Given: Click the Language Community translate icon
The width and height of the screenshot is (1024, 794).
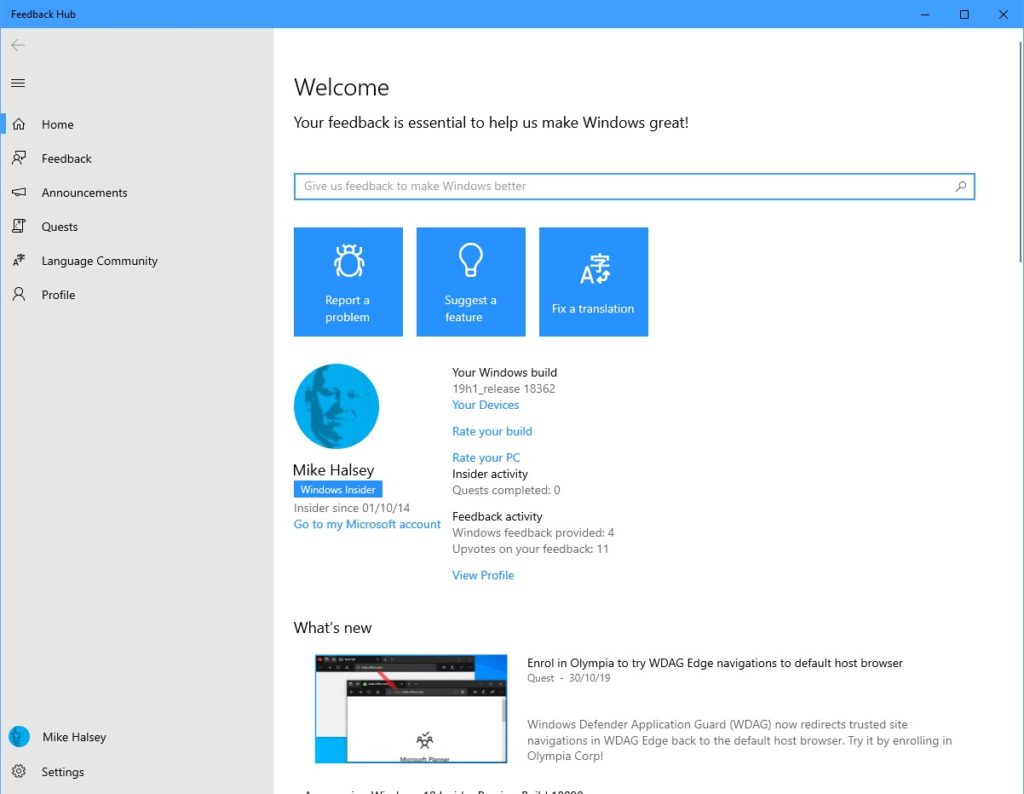Looking at the screenshot, I should tap(19, 261).
